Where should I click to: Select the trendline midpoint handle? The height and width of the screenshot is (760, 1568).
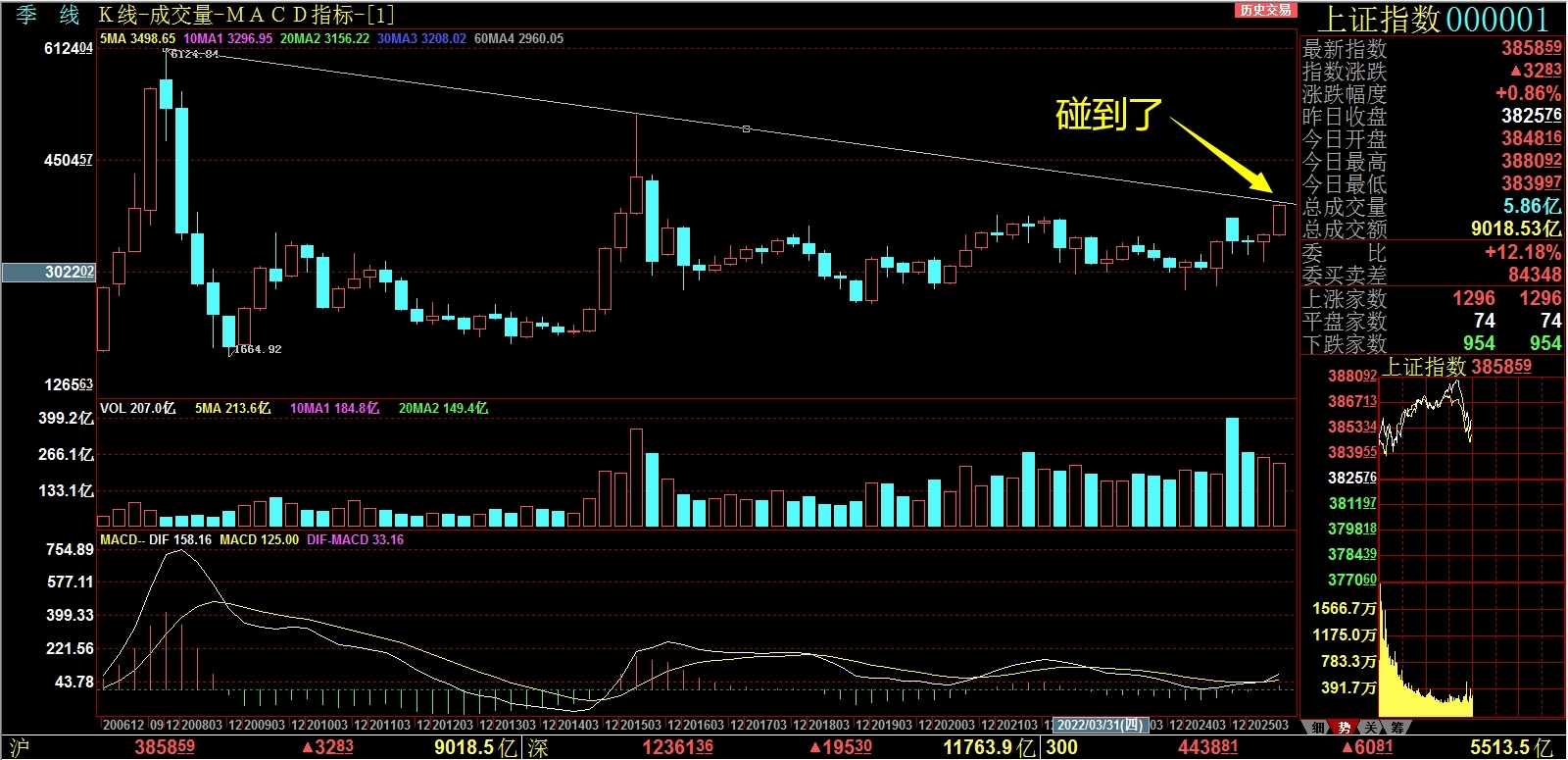[746, 128]
